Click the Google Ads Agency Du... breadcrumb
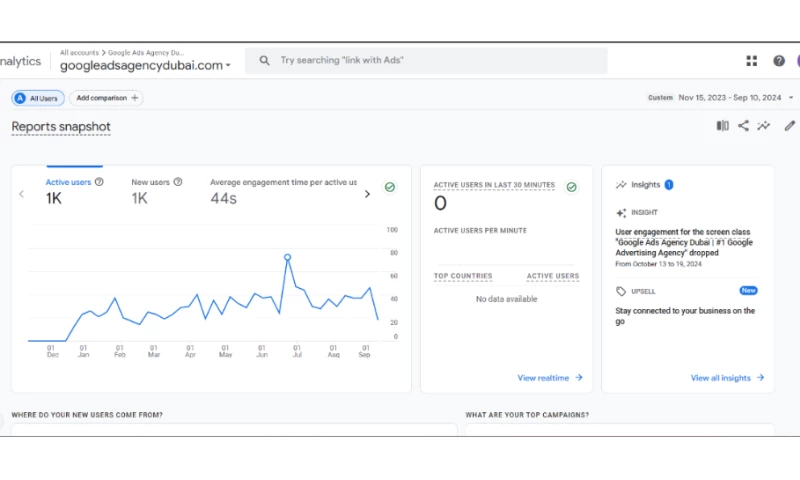Image resolution: width=800 pixels, height=480 pixels. (146, 53)
